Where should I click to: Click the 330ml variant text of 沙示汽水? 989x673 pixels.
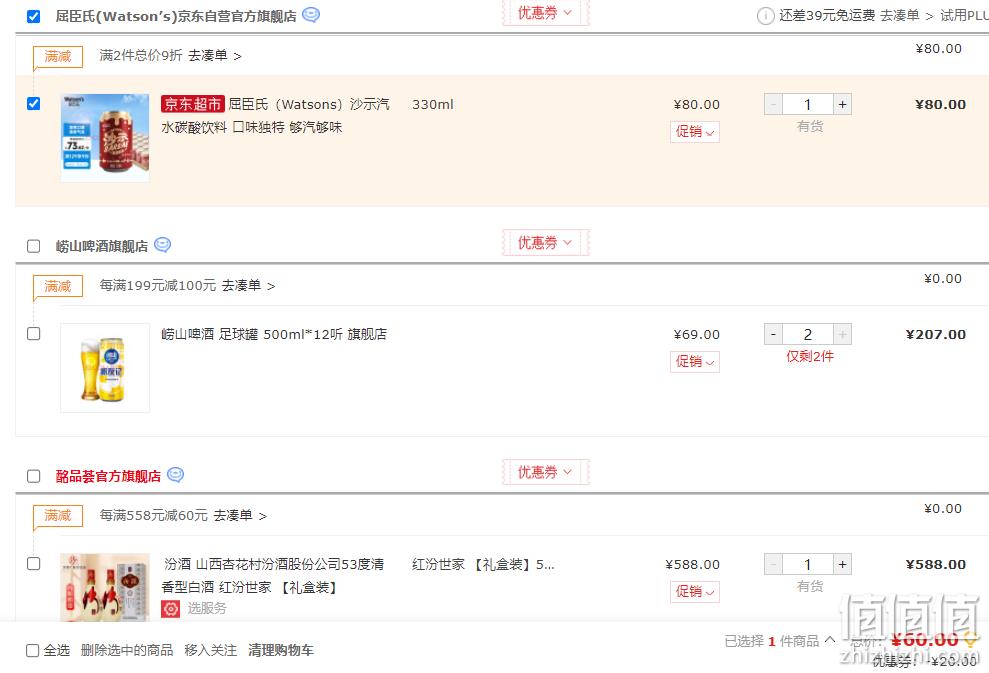(x=433, y=105)
